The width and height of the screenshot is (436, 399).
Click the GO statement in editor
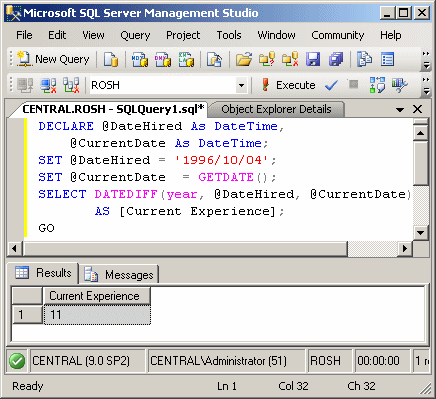[x=46, y=228]
